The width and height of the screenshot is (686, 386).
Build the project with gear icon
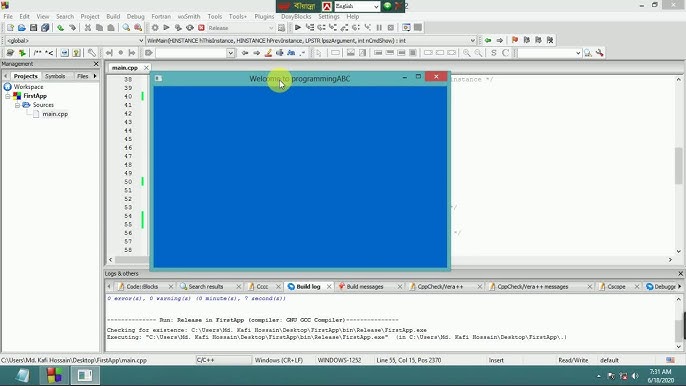[155, 28]
